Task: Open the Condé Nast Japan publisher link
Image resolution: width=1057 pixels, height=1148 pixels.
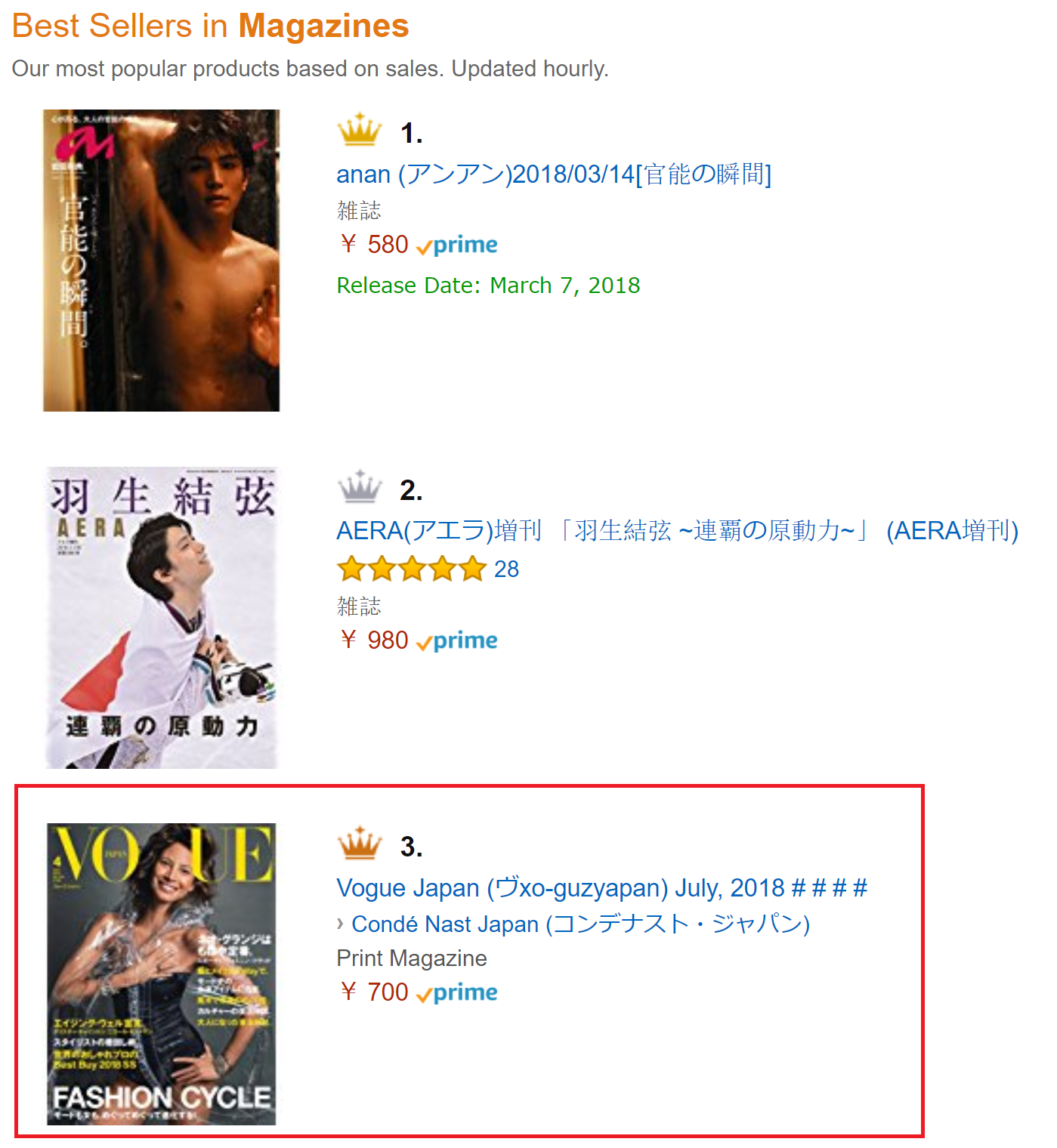Action: pyautogui.click(x=581, y=924)
